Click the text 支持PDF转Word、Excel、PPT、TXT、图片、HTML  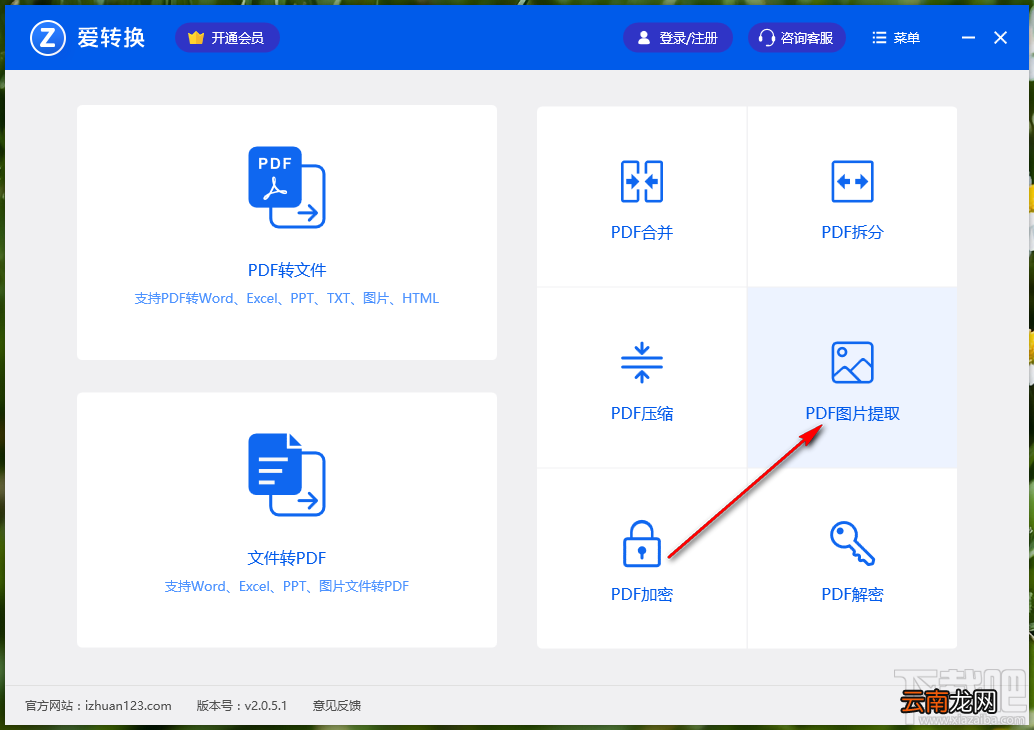287,299
